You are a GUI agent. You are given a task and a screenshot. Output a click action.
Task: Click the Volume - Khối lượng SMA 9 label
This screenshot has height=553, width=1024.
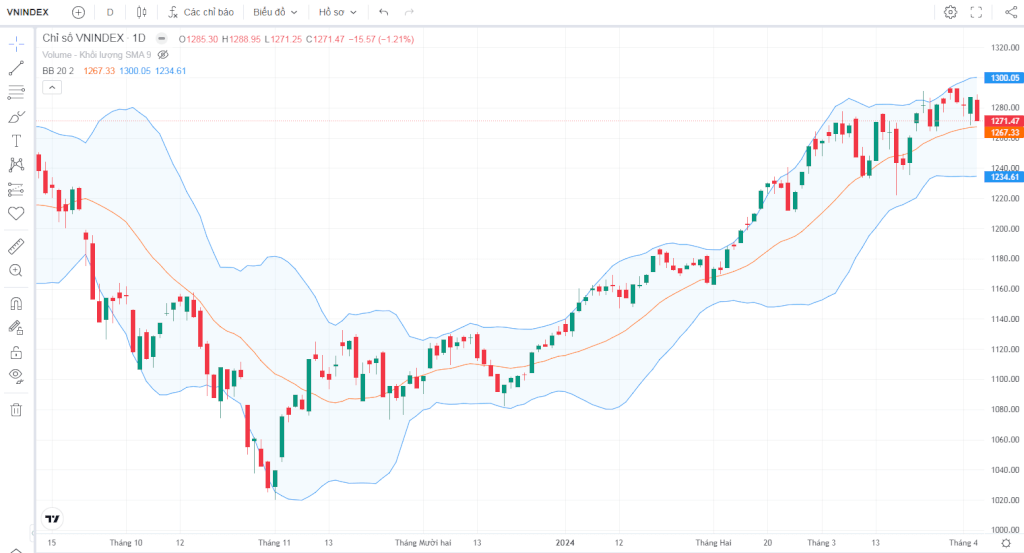(x=97, y=55)
